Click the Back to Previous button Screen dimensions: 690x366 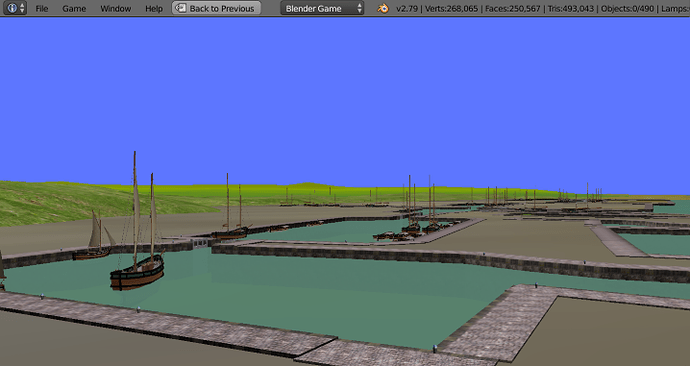[x=216, y=8]
